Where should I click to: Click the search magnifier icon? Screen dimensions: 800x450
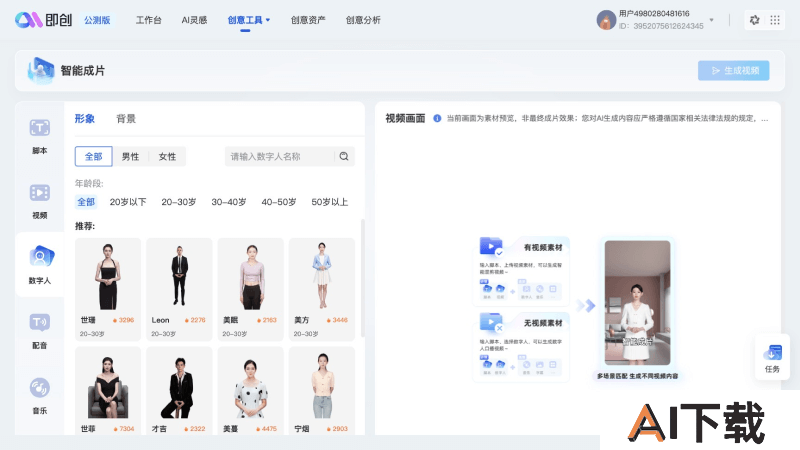click(x=344, y=156)
